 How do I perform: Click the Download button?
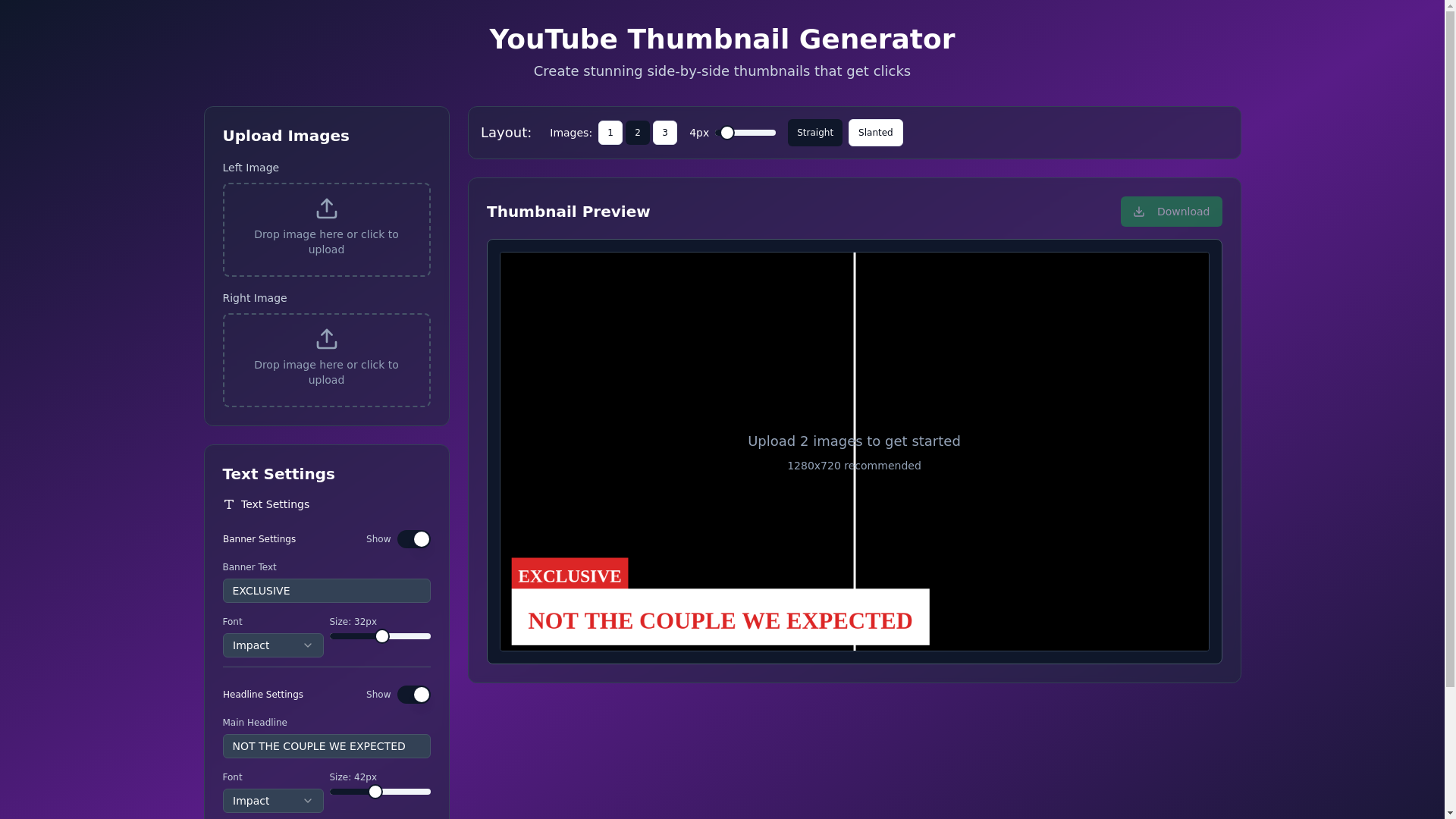click(x=1171, y=212)
